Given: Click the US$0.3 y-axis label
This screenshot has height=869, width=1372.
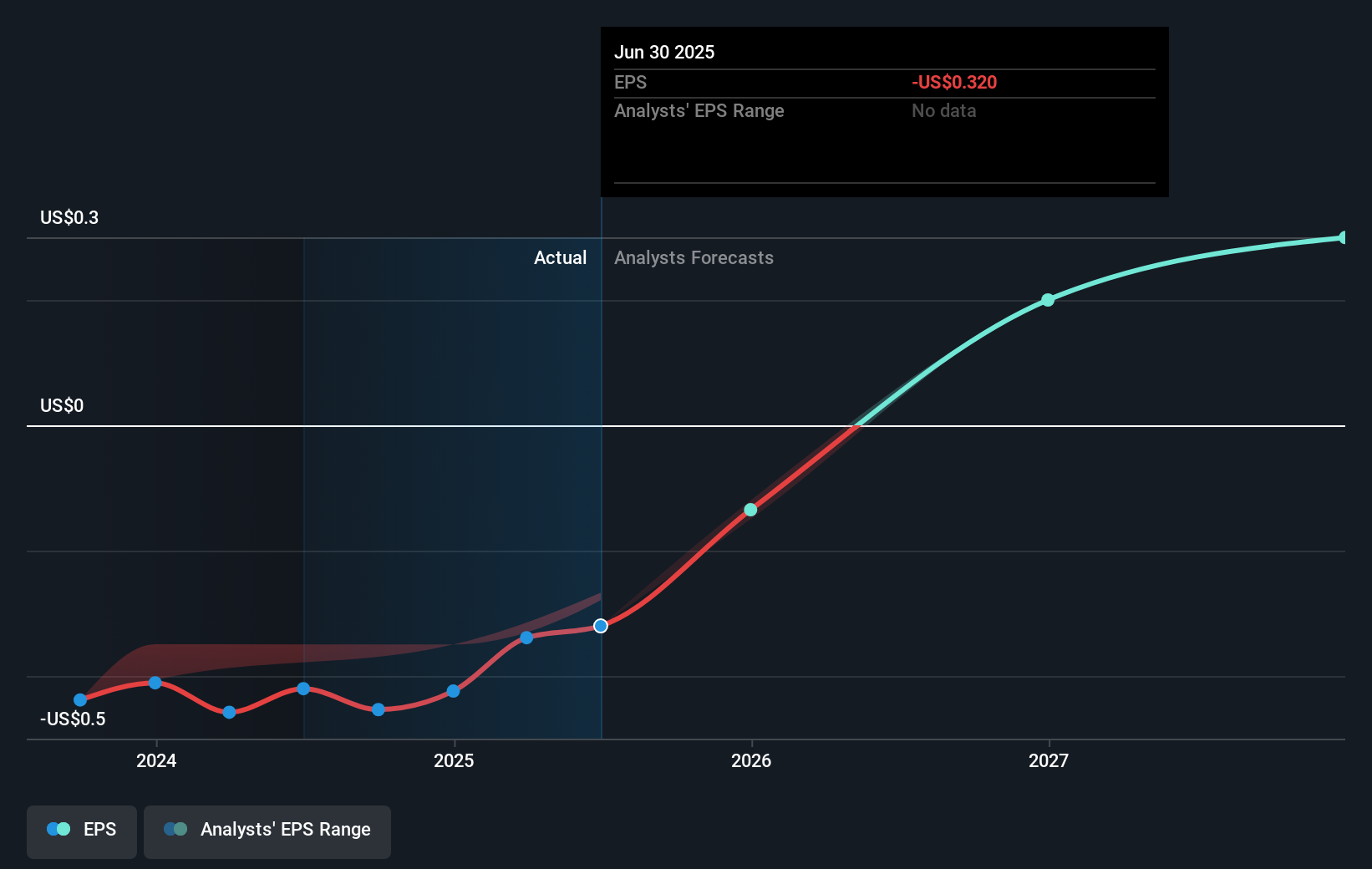Looking at the screenshot, I should [x=69, y=218].
